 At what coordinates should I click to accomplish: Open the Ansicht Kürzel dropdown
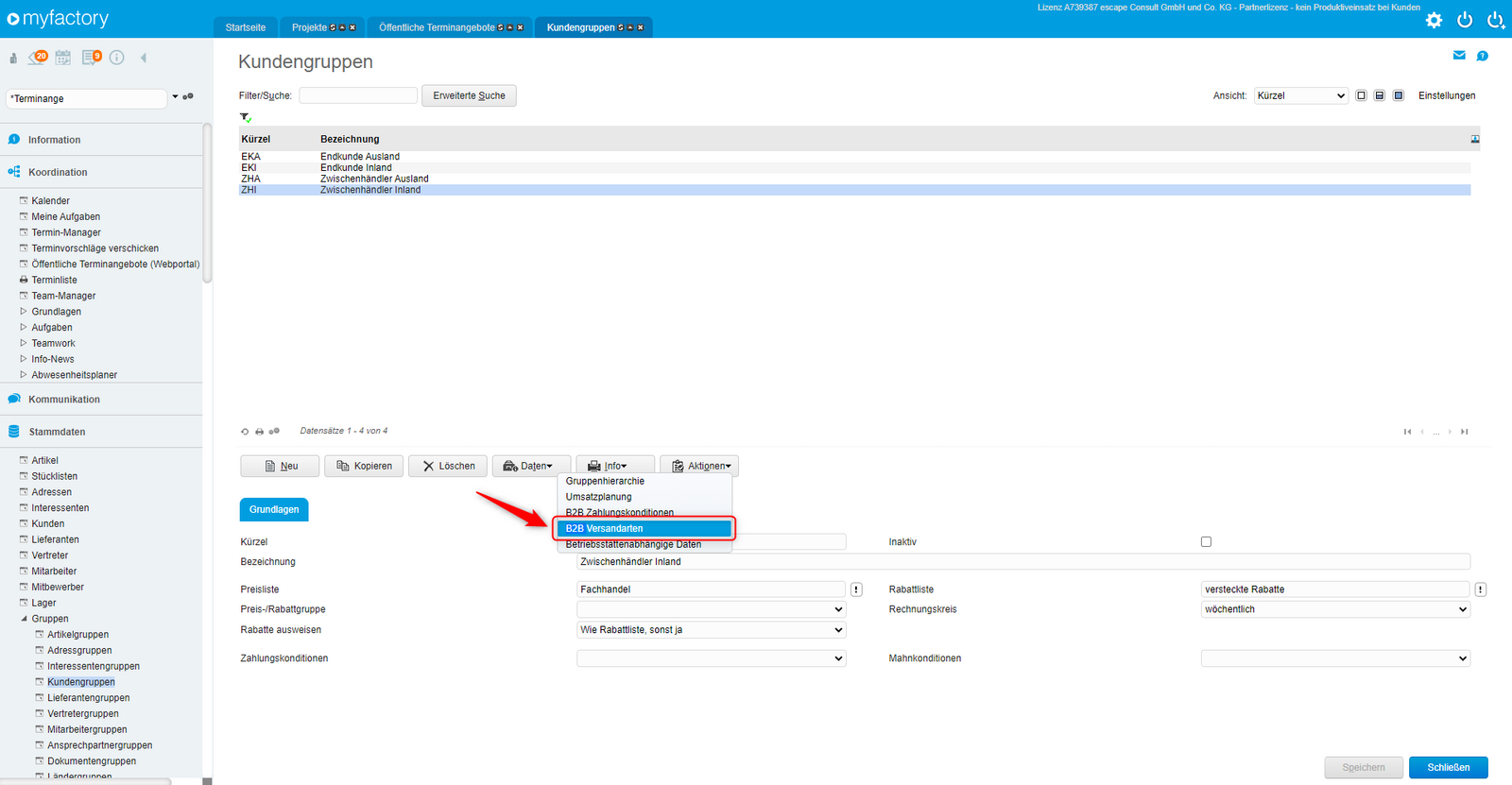[x=1301, y=95]
